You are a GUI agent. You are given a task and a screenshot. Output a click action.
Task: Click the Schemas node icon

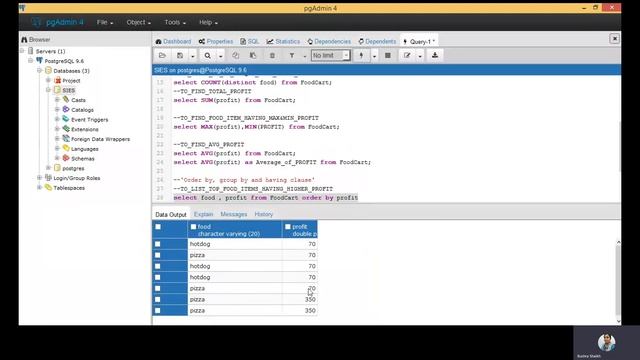[66, 158]
